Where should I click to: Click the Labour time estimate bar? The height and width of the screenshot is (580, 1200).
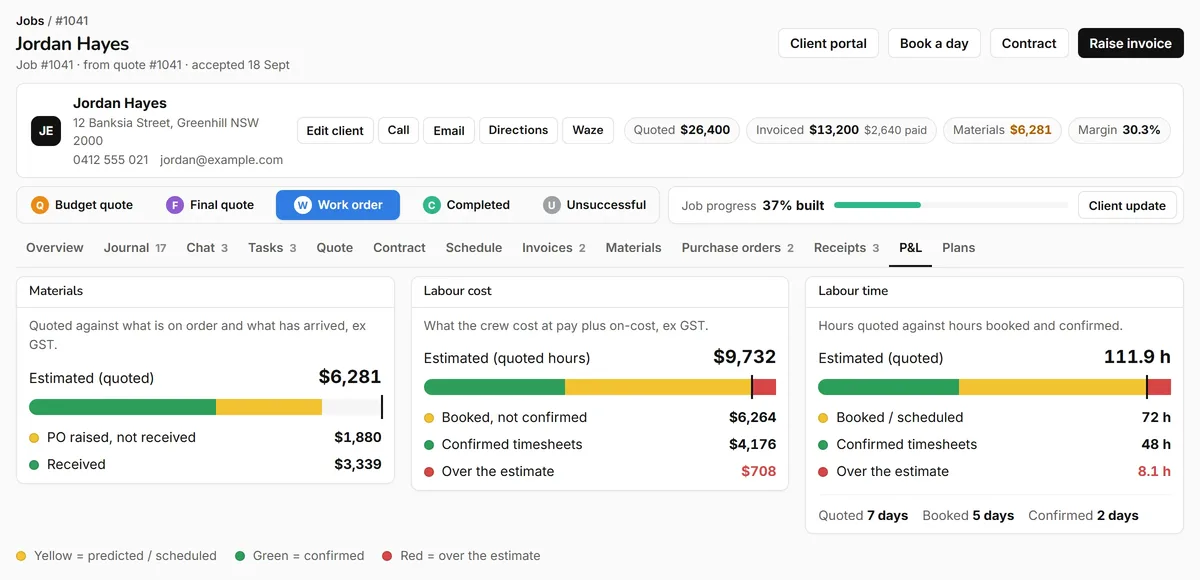pos(994,387)
